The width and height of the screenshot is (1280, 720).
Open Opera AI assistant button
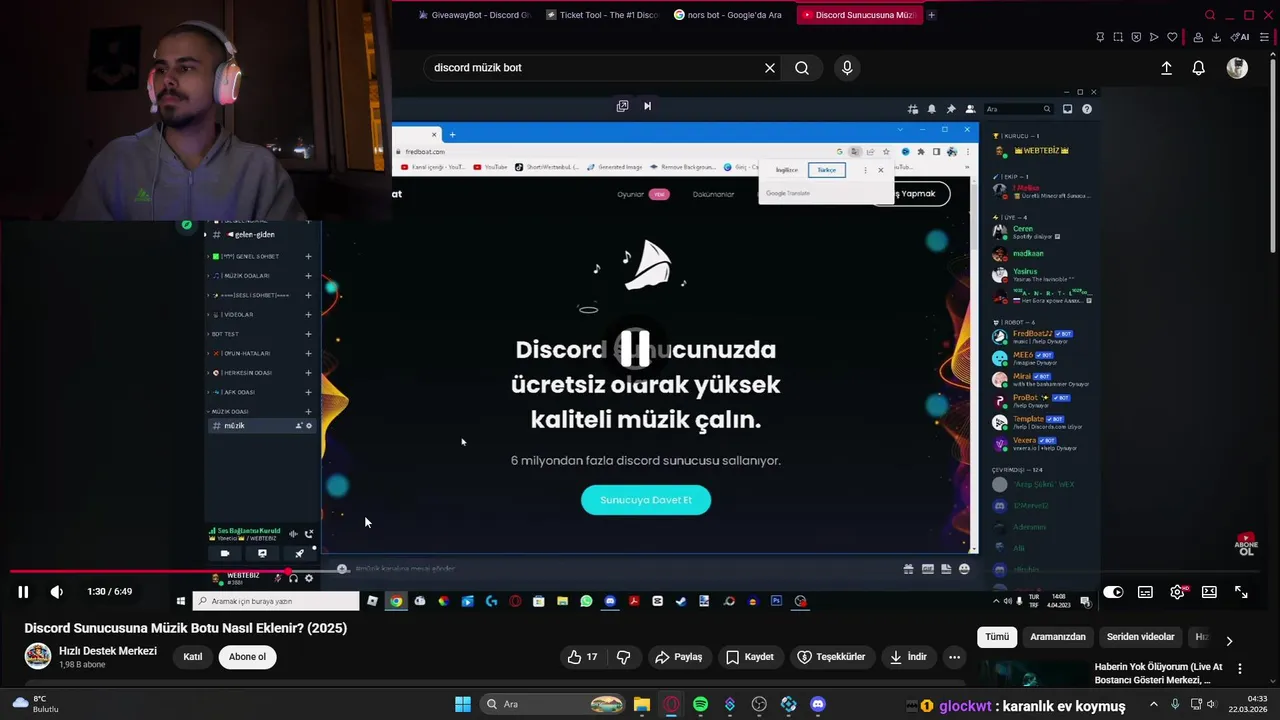point(1240,37)
